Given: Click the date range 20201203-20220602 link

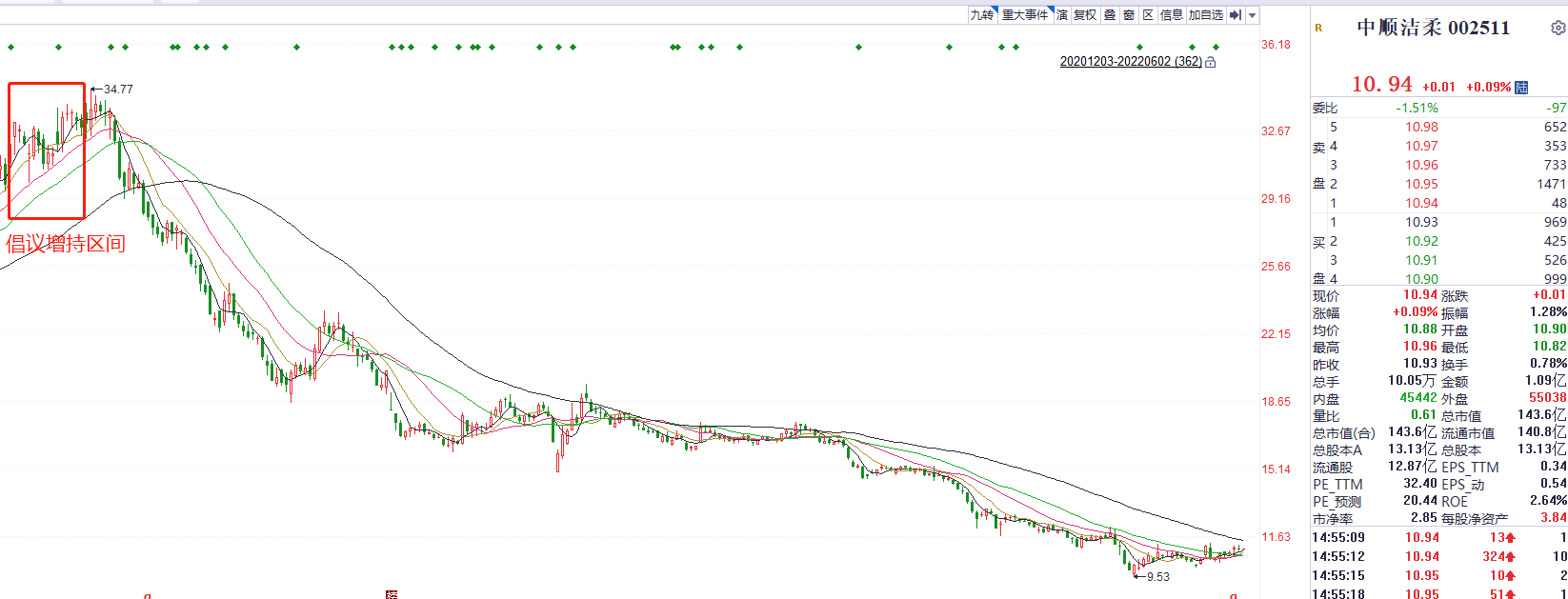Looking at the screenshot, I should click(1131, 62).
